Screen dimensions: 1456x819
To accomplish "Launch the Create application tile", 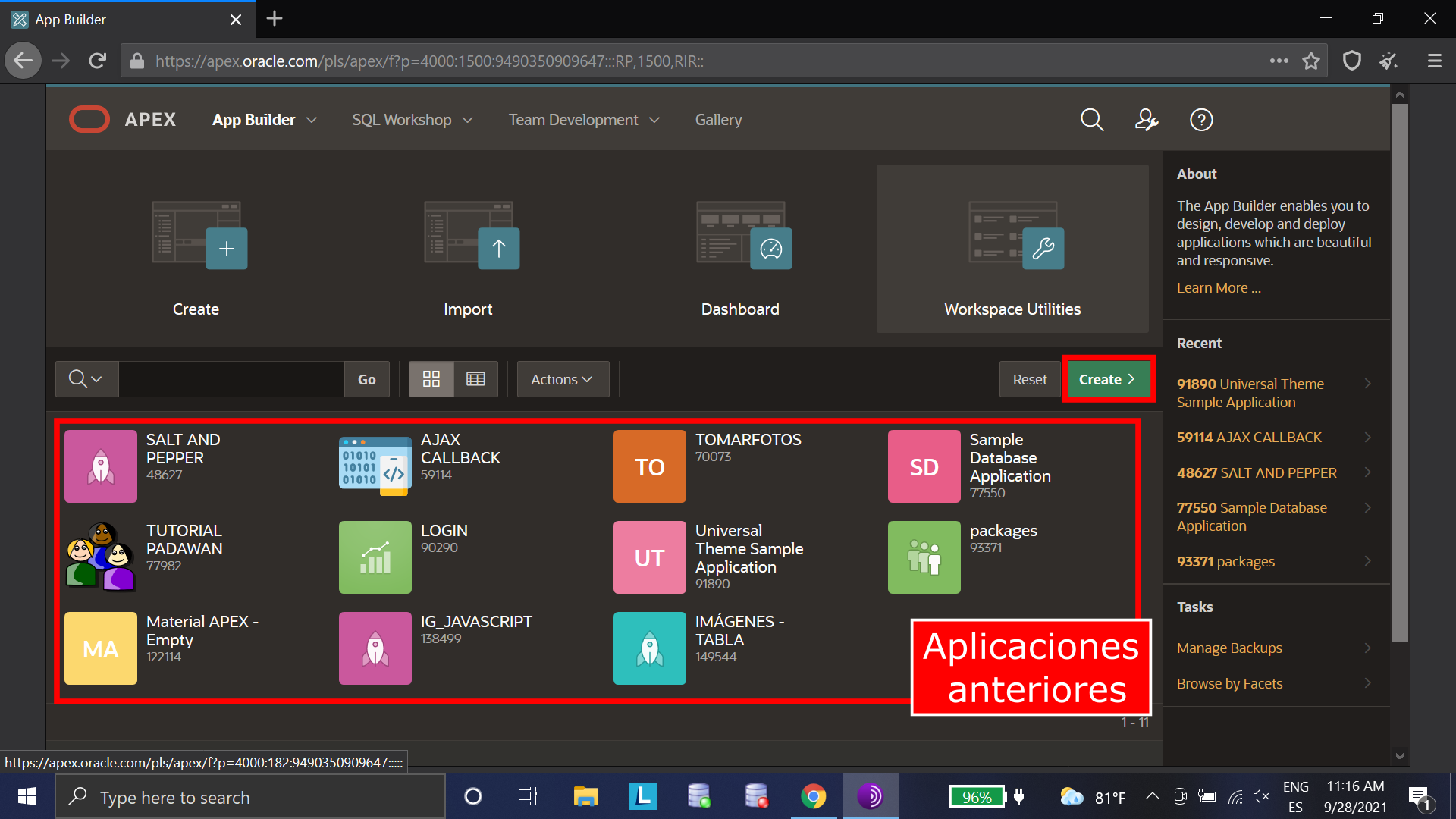I will click(196, 250).
